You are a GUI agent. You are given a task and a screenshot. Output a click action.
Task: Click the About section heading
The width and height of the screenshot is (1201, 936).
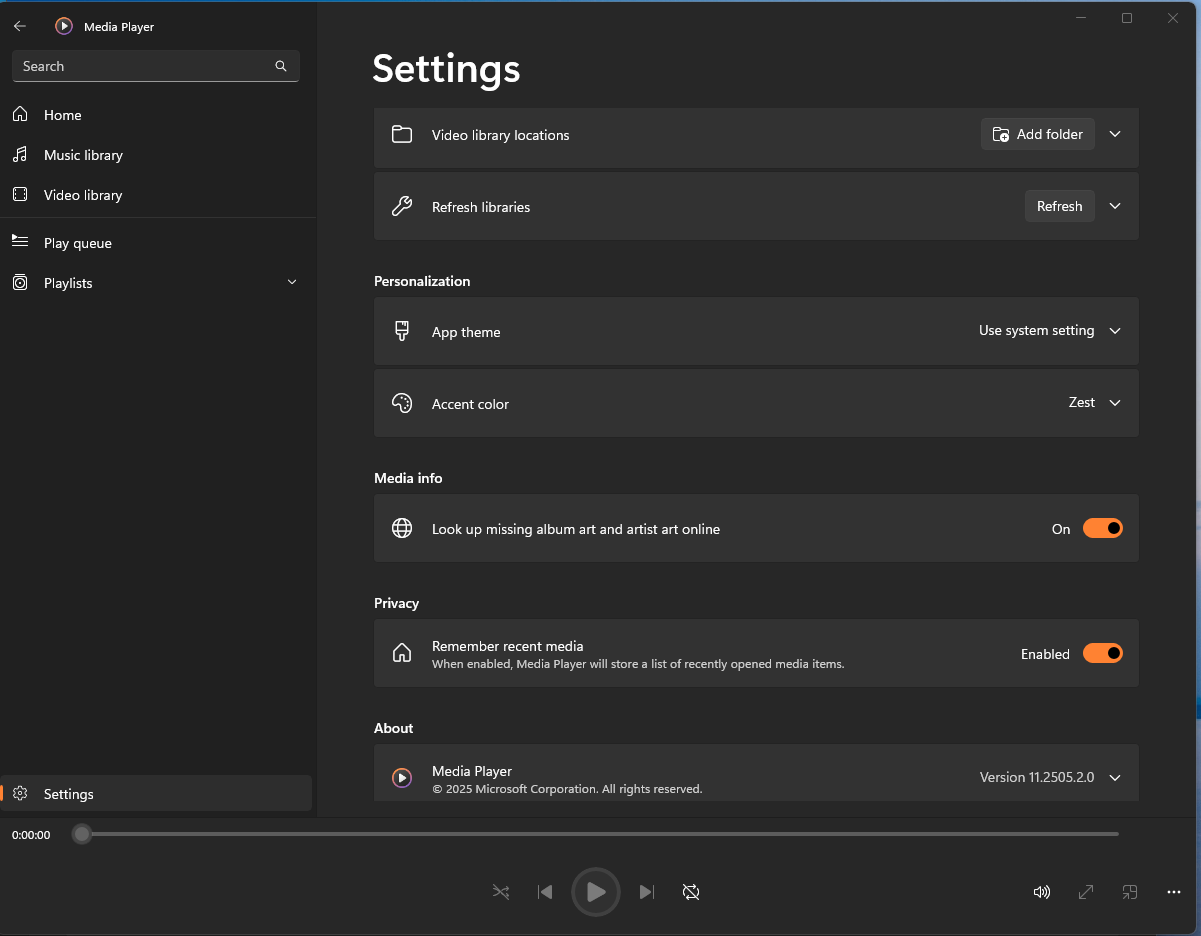[393, 728]
